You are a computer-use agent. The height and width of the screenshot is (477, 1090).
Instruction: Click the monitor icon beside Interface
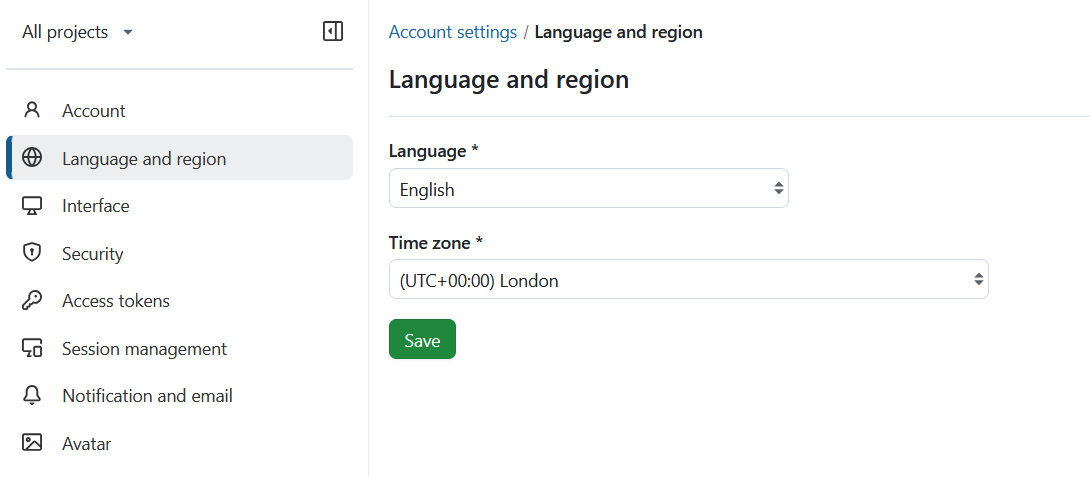(32, 206)
